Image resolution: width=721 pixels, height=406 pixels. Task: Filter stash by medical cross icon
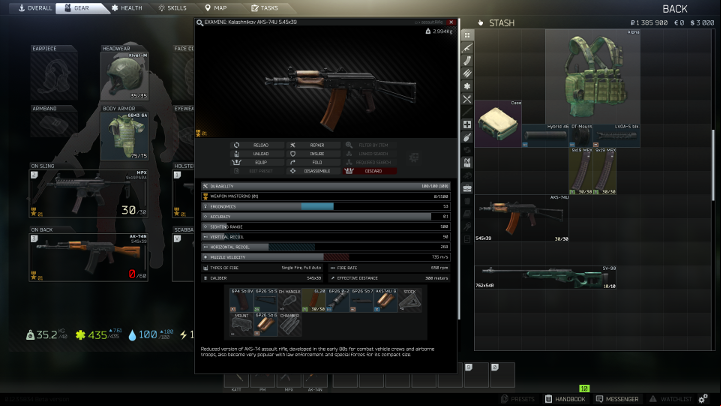tap(467, 124)
